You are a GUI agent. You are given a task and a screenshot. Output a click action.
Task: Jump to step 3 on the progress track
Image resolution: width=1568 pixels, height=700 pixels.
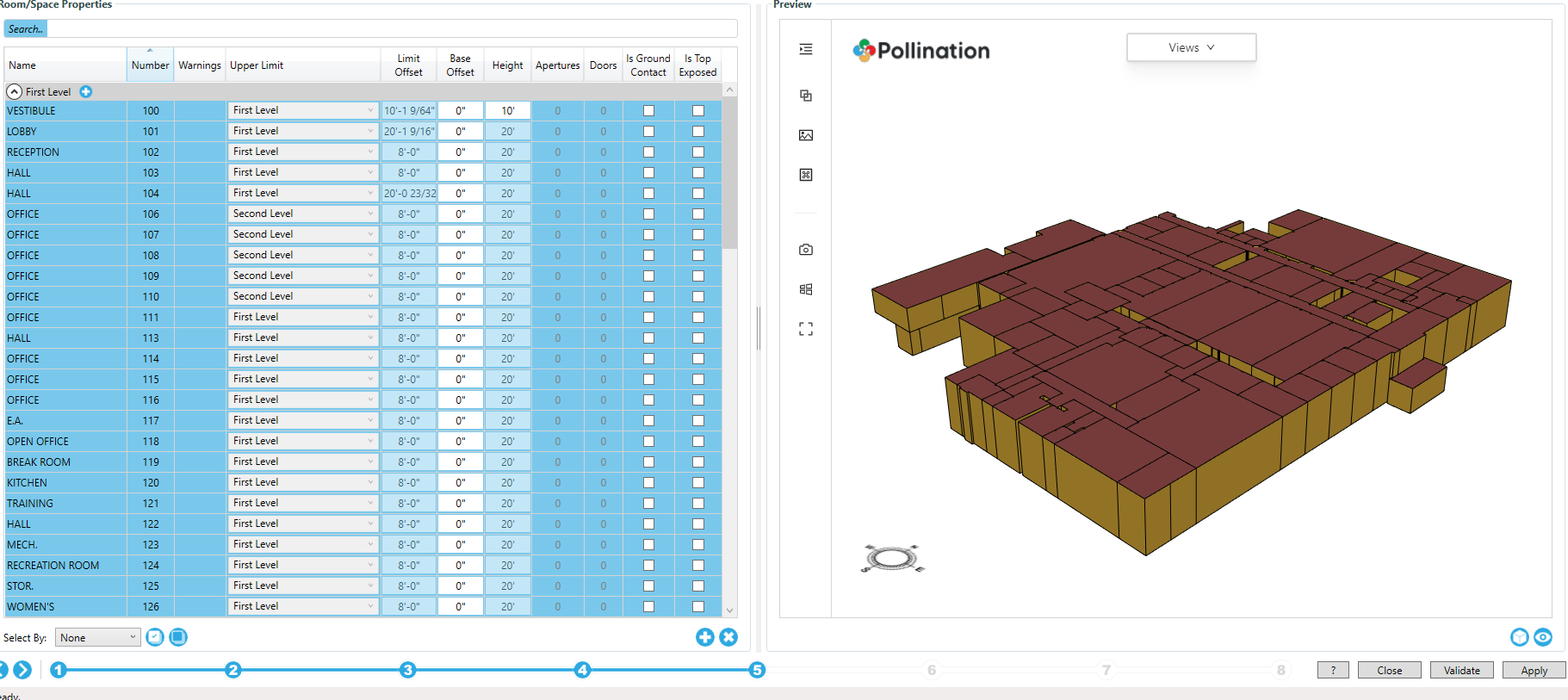(408, 670)
